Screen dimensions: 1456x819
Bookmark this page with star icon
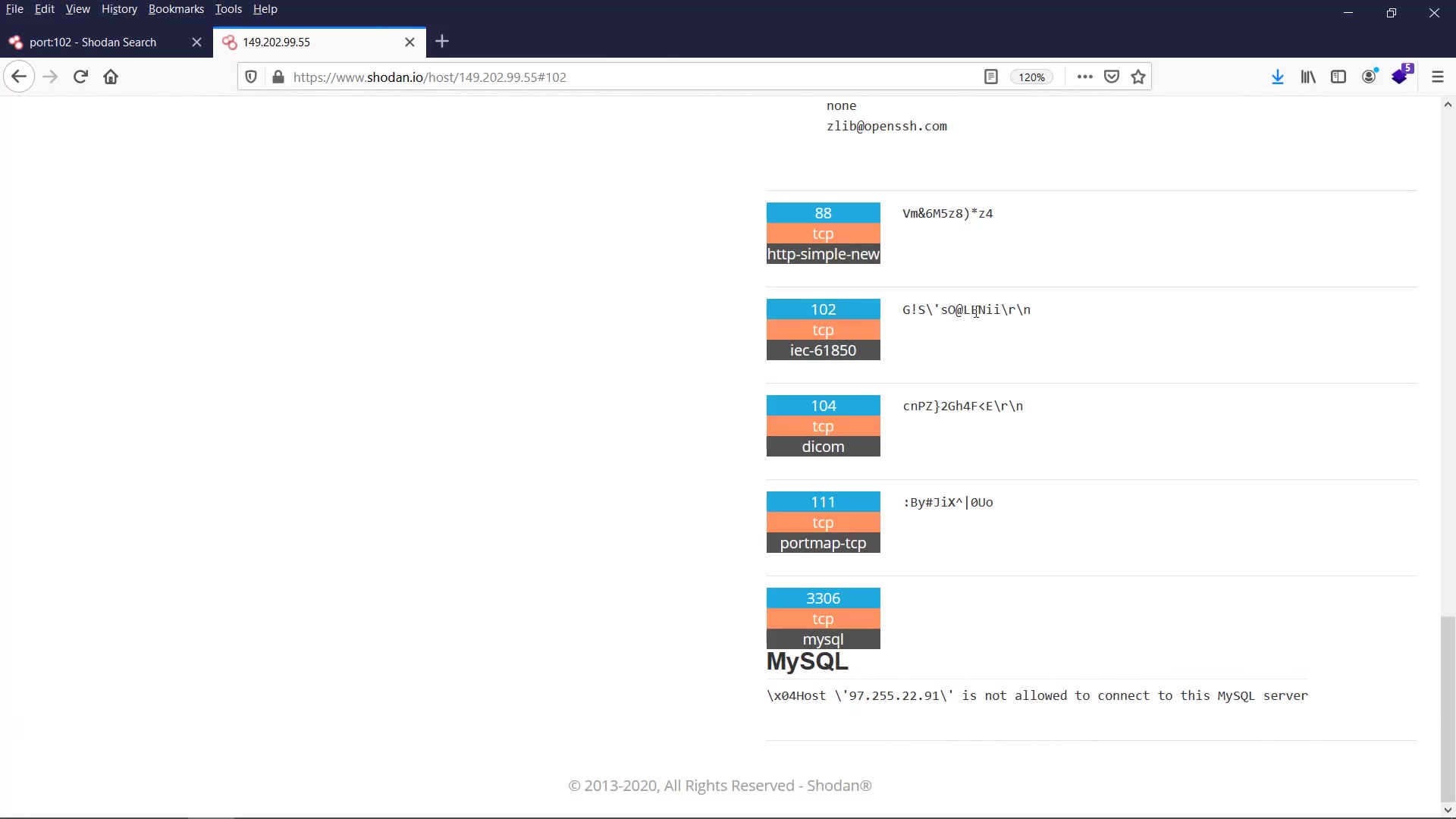[1138, 77]
